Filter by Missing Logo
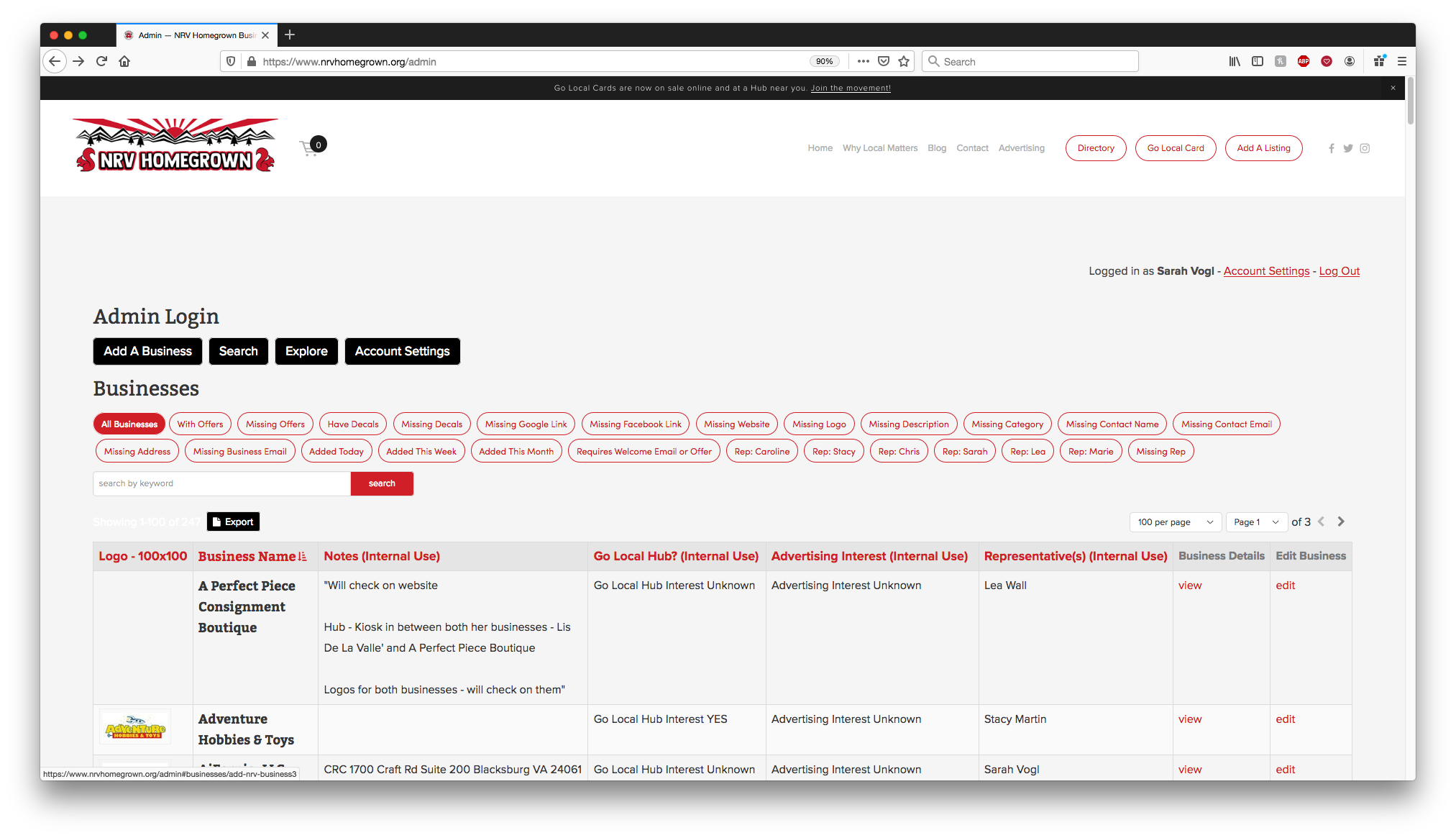The height and width of the screenshot is (838, 1456). 819,424
